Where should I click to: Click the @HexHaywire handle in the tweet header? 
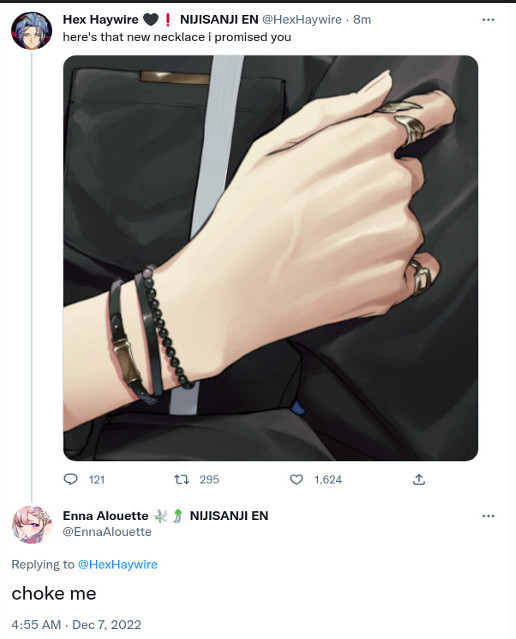pos(302,20)
